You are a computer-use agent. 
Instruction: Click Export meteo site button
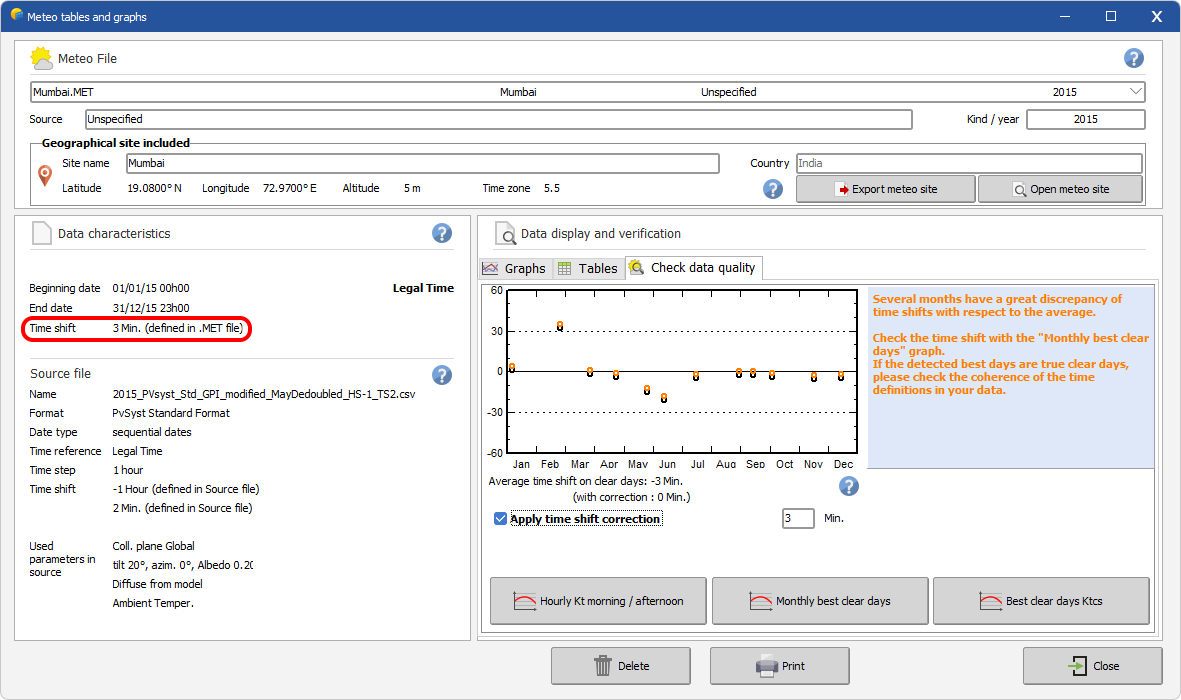pyautogui.click(x=886, y=189)
